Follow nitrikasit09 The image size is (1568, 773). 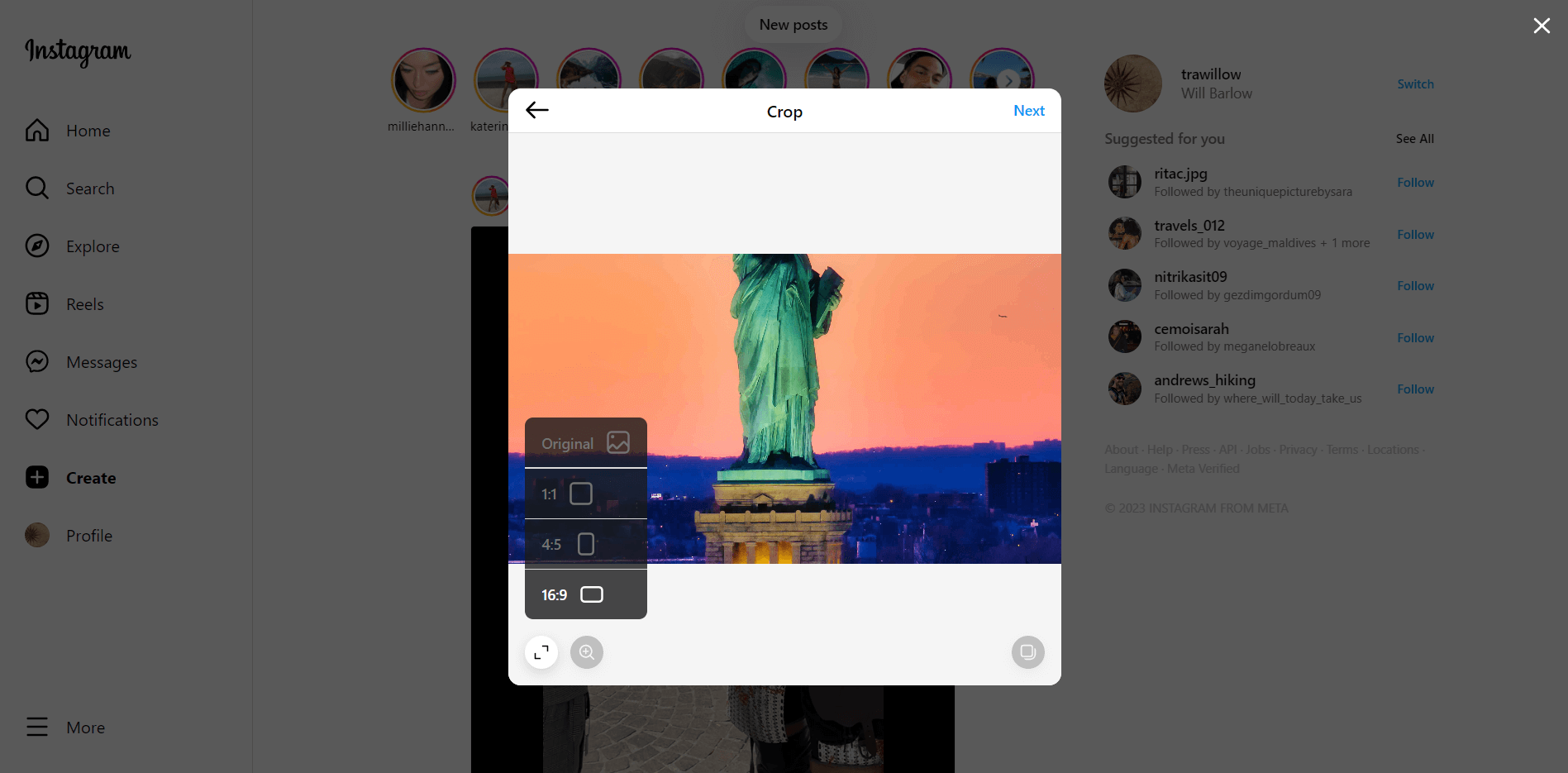[x=1415, y=286]
